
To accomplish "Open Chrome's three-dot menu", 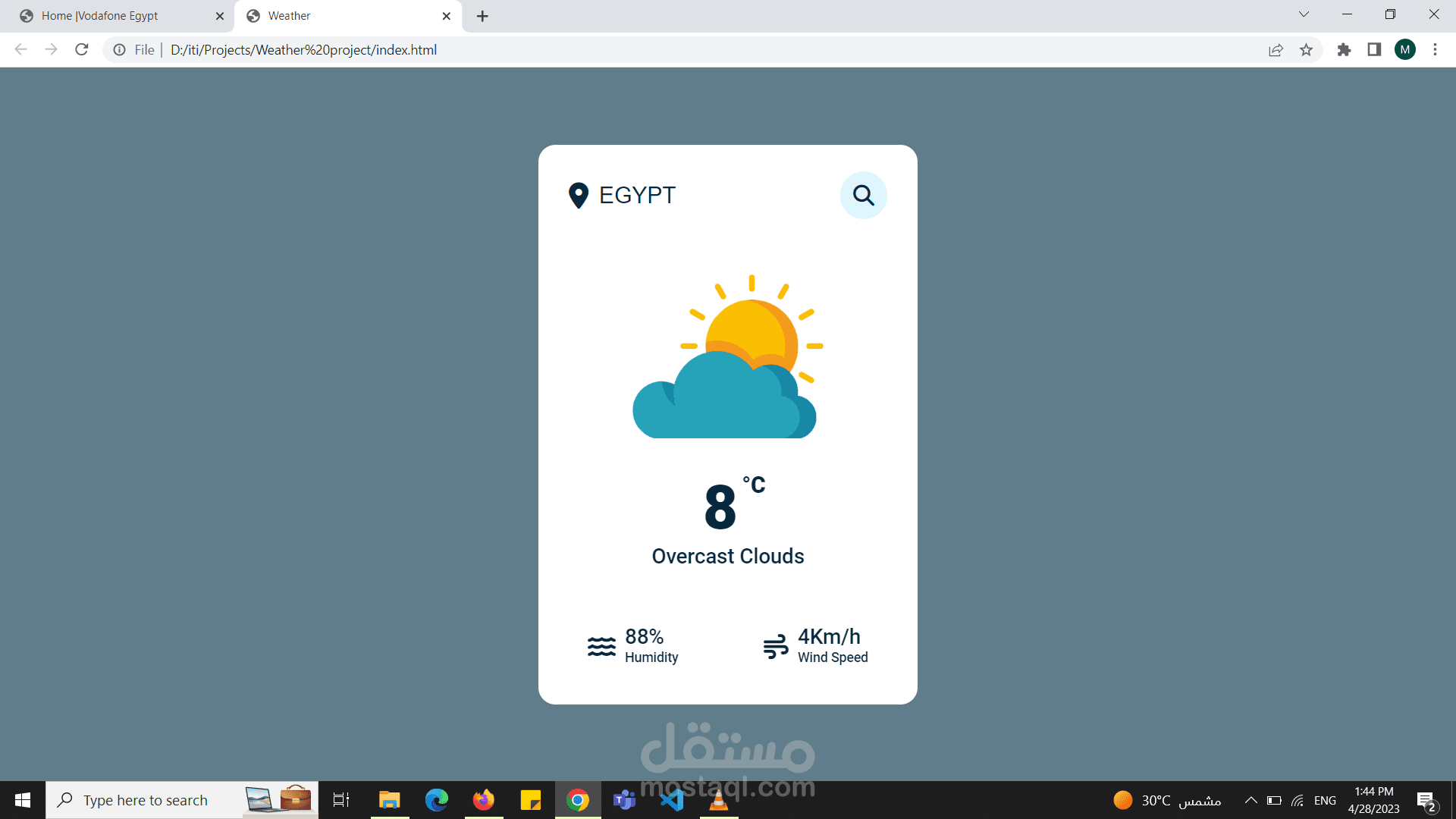I will click(1435, 49).
